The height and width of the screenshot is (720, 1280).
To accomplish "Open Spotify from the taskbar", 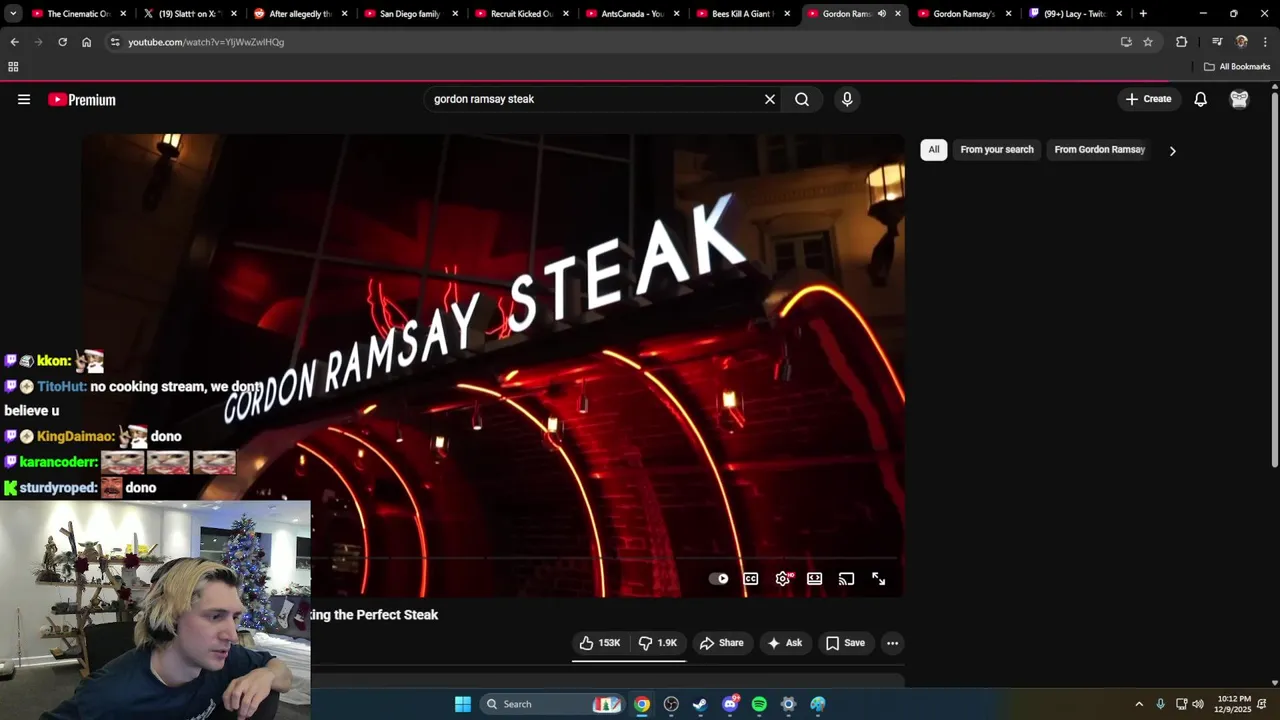I will 759,704.
